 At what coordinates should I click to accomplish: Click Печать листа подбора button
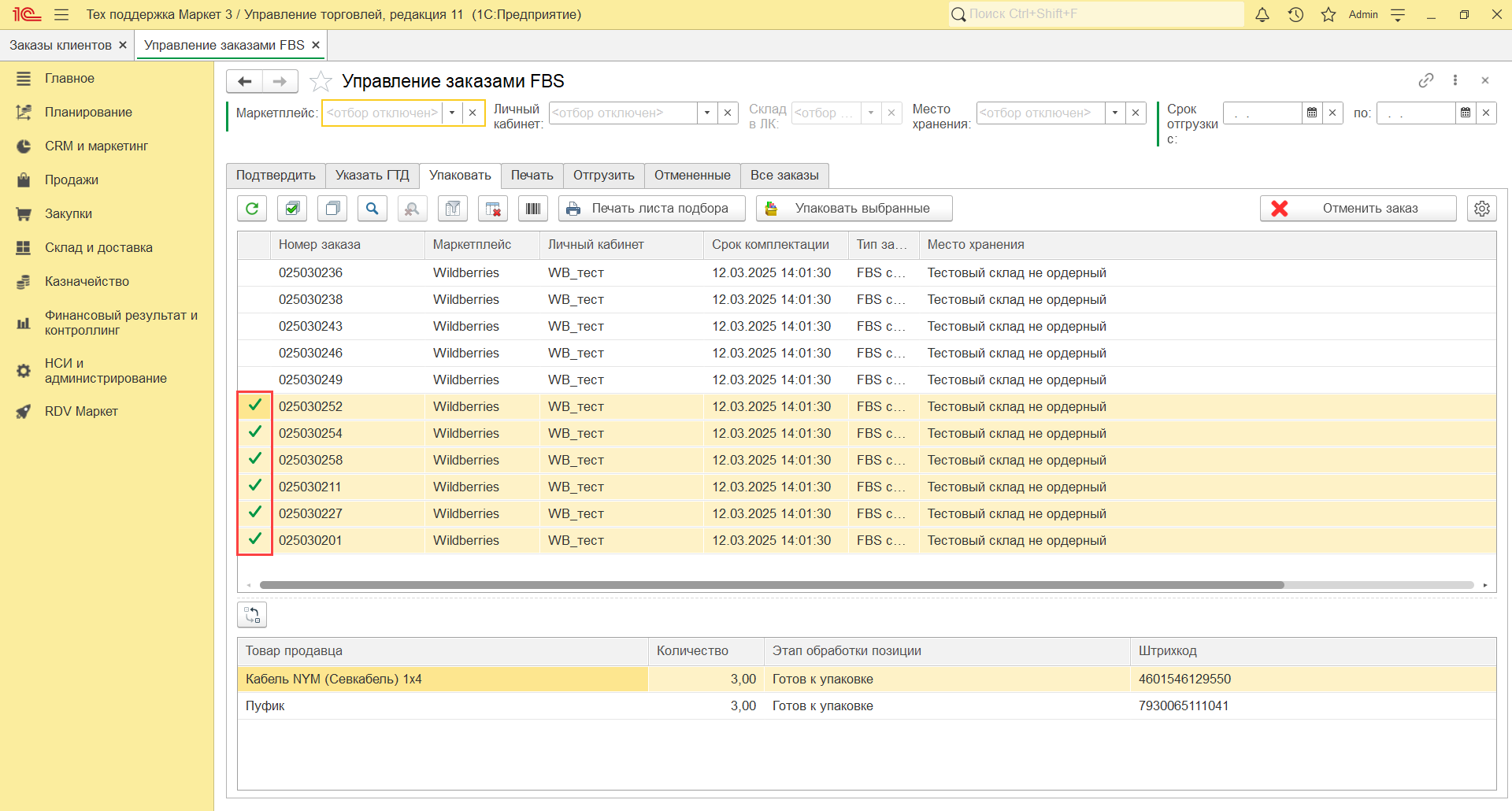(x=652, y=209)
